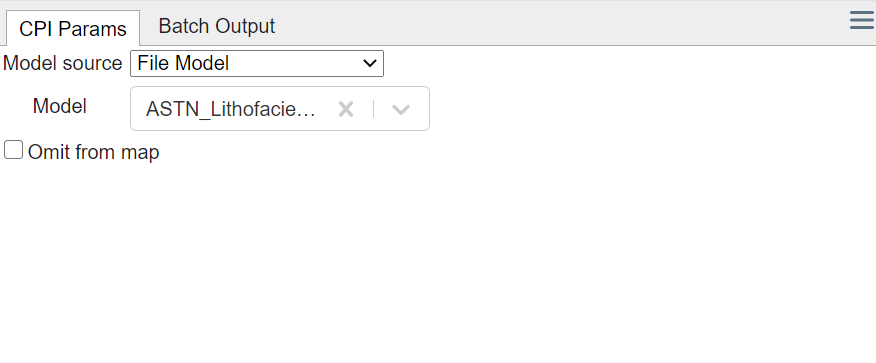The image size is (876, 363).
Task: Click the Omit from map label text
Action: (93, 152)
